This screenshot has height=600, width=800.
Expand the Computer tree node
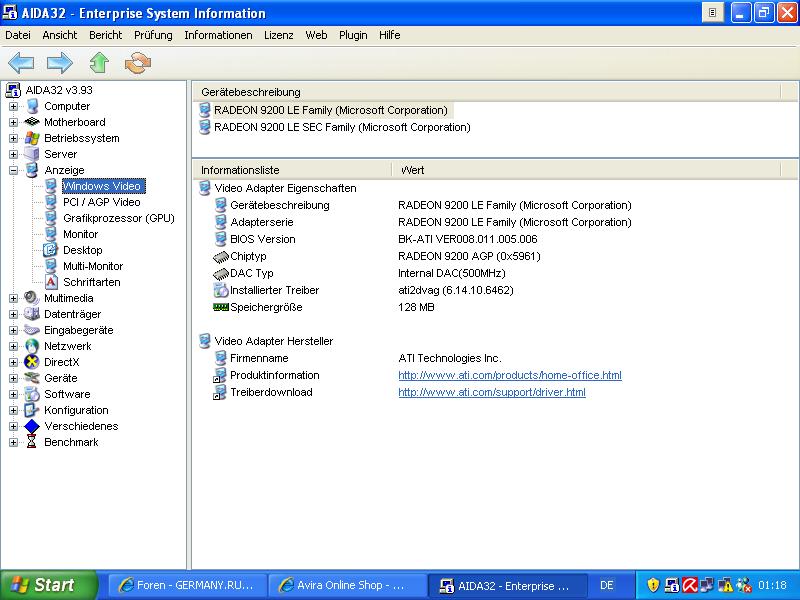point(14,106)
